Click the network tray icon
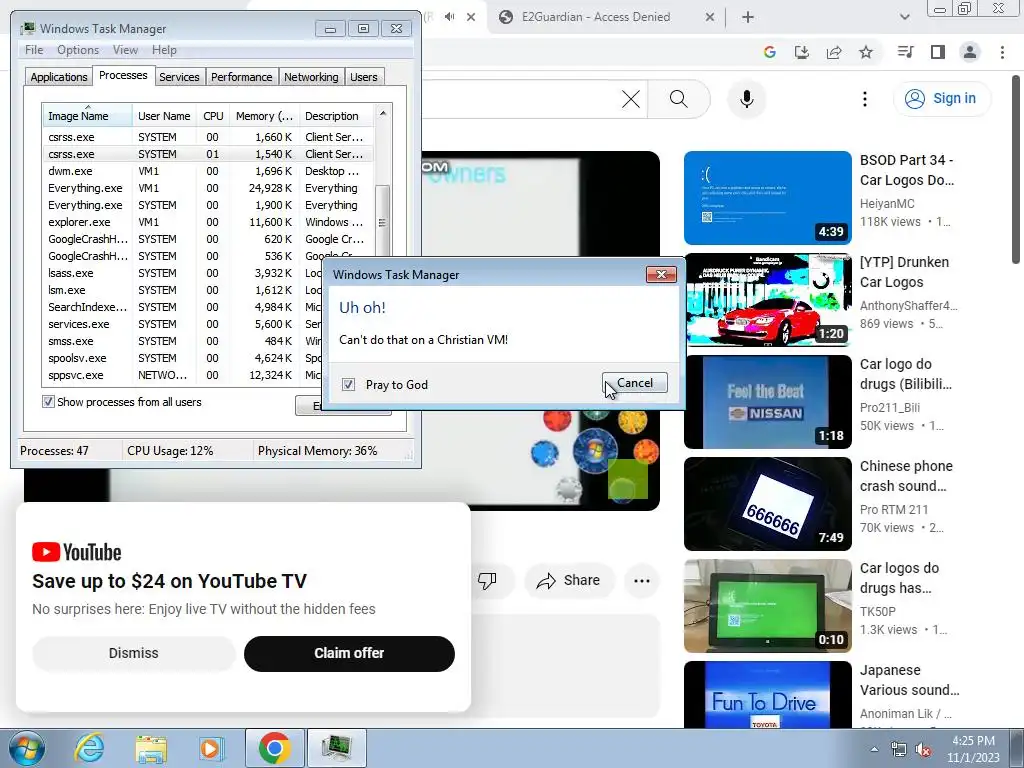 [x=899, y=750]
